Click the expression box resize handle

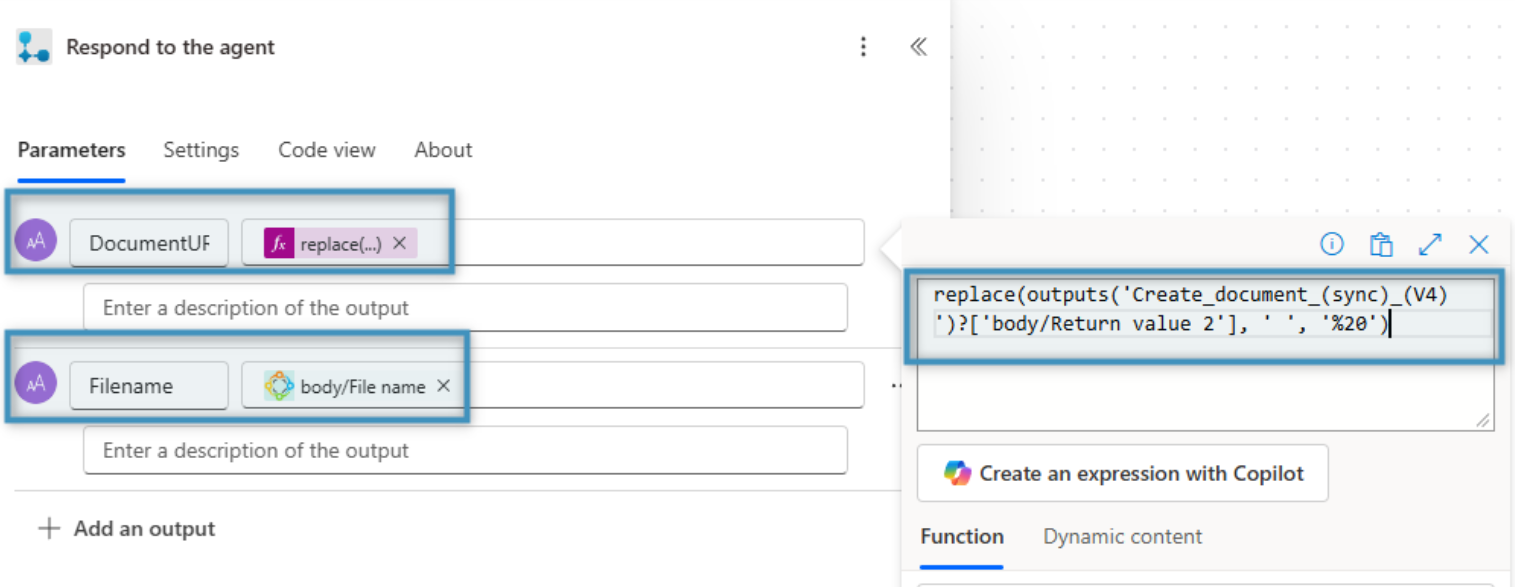click(1484, 421)
